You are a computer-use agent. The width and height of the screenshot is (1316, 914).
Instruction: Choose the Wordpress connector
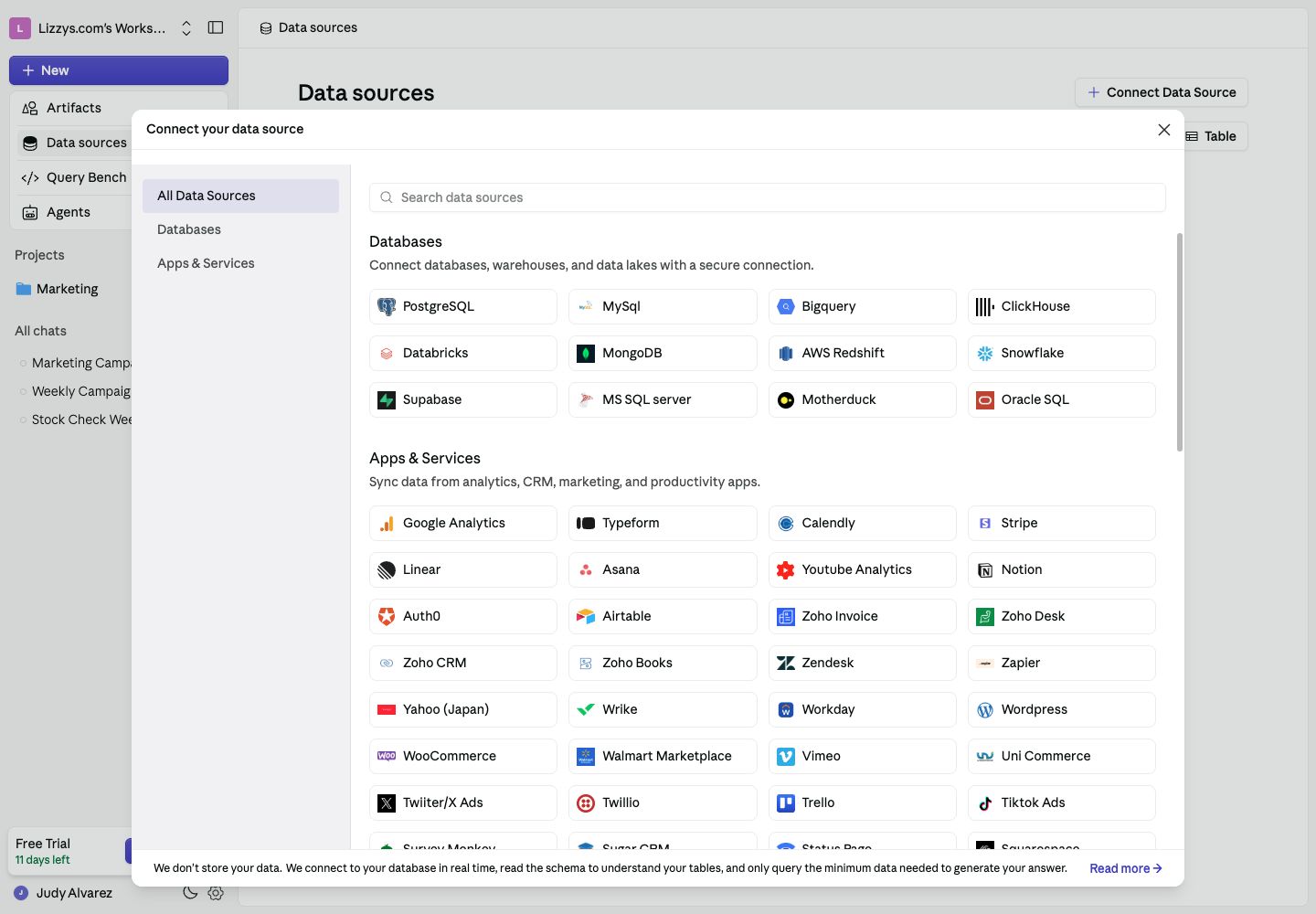pyautogui.click(x=1062, y=710)
